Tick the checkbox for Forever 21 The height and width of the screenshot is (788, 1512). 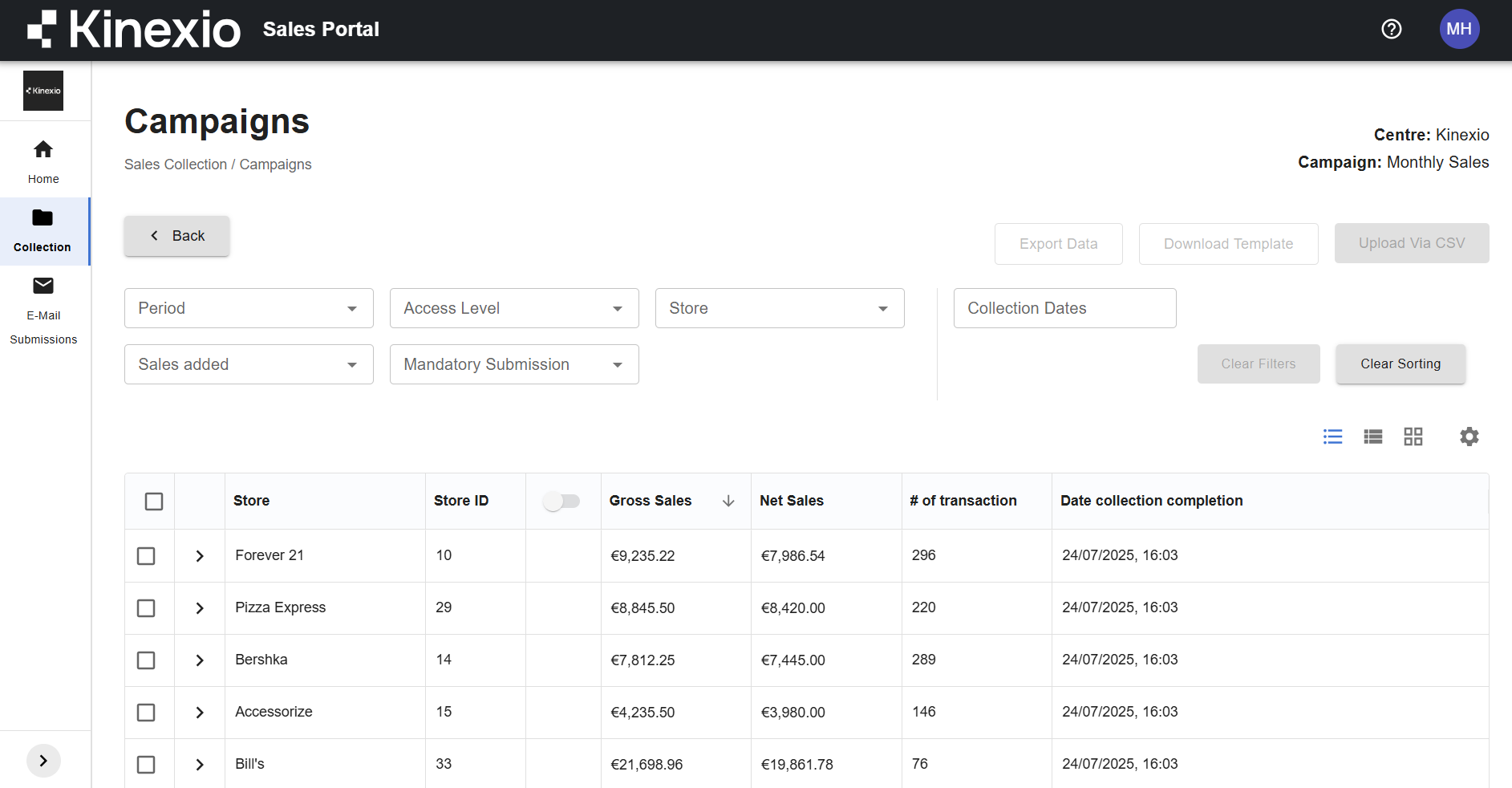(x=146, y=556)
